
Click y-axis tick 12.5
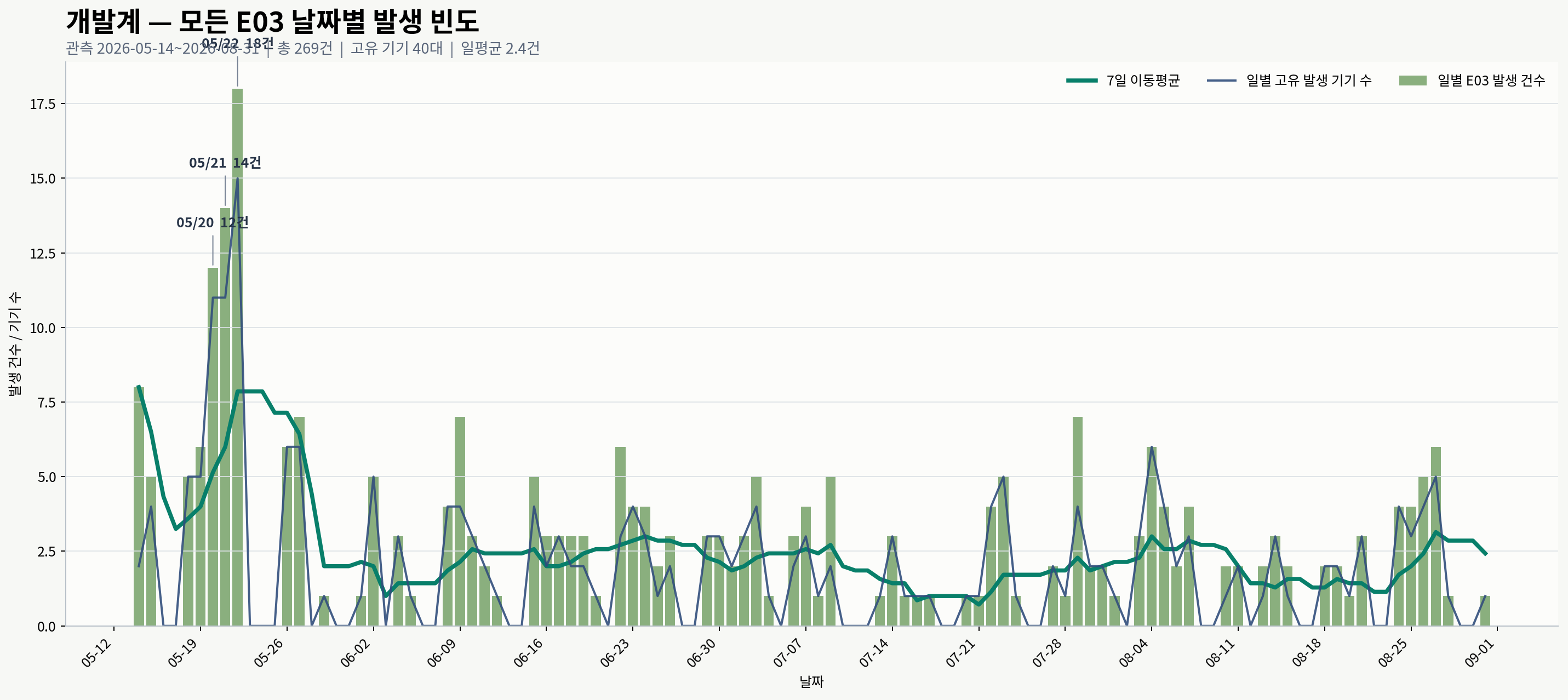(43, 254)
